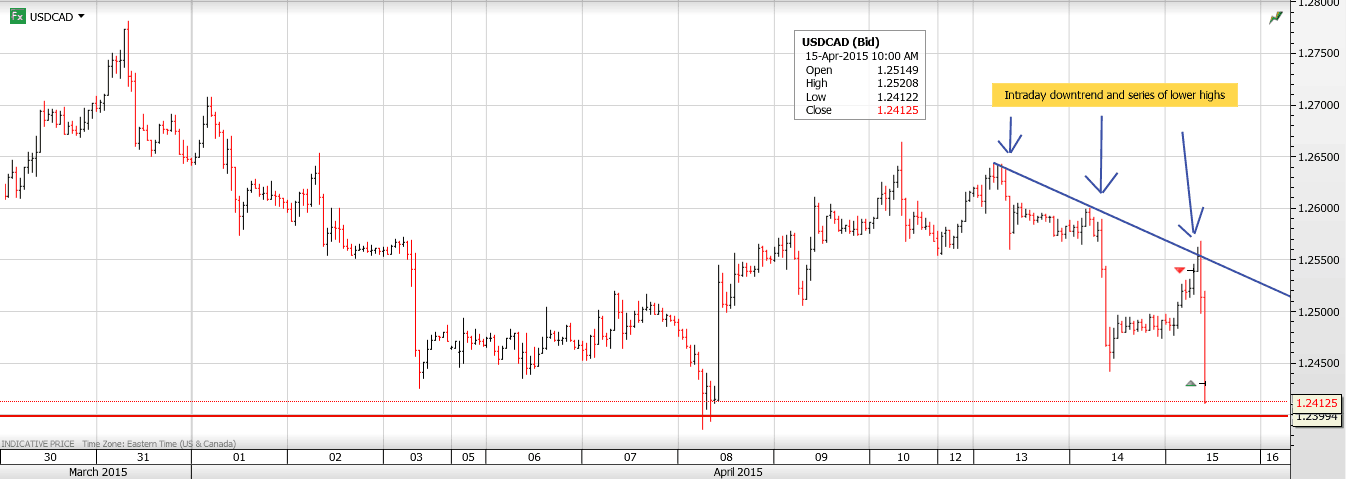
Task: Click the green chart icon at top right
Action: (1276, 18)
